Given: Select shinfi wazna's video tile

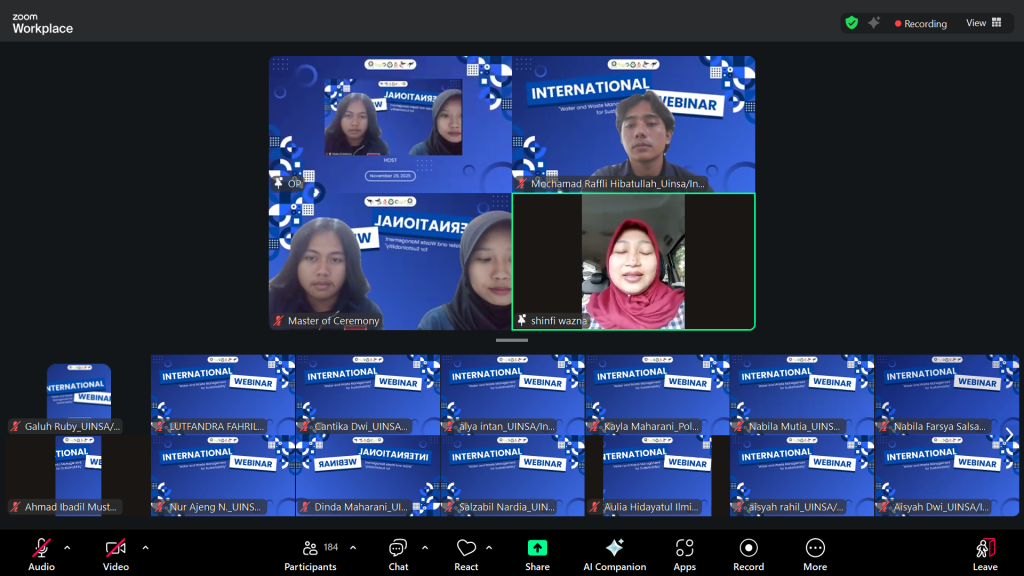Looking at the screenshot, I should 633,261.
